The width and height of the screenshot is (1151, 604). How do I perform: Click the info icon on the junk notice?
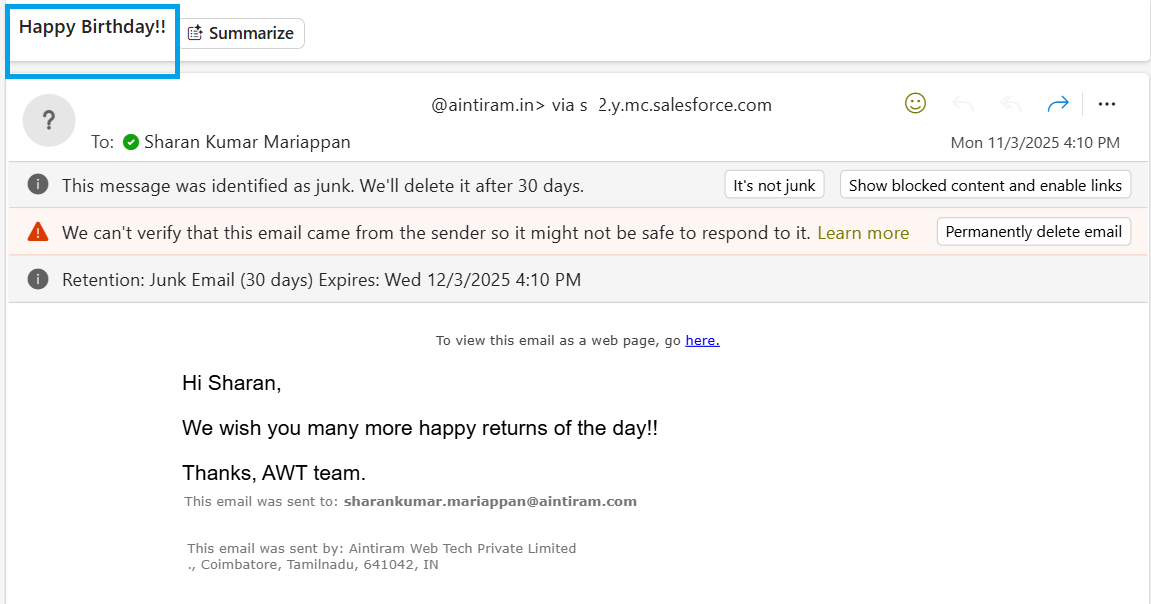point(38,185)
